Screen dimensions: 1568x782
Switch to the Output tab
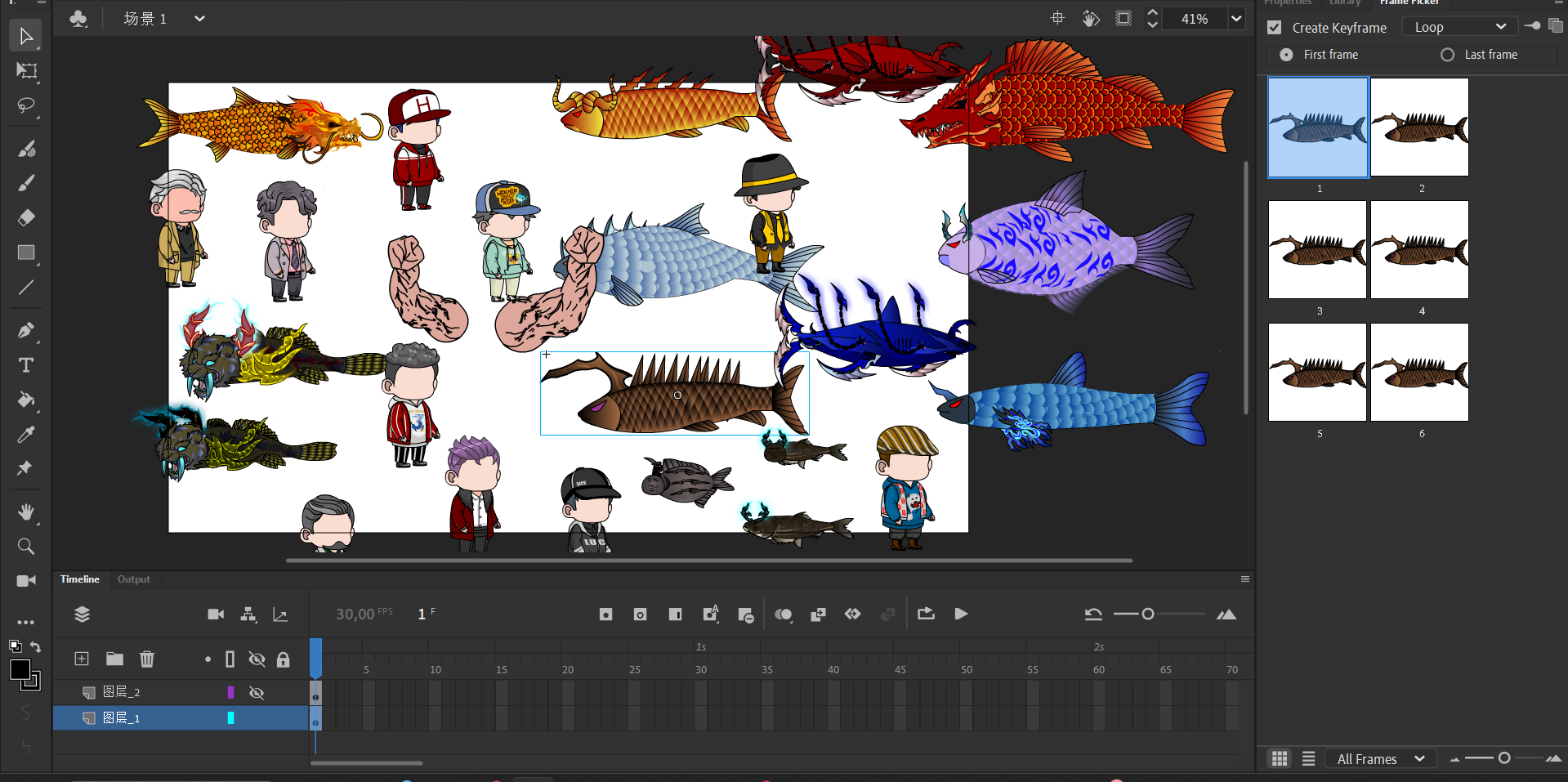click(133, 579)
